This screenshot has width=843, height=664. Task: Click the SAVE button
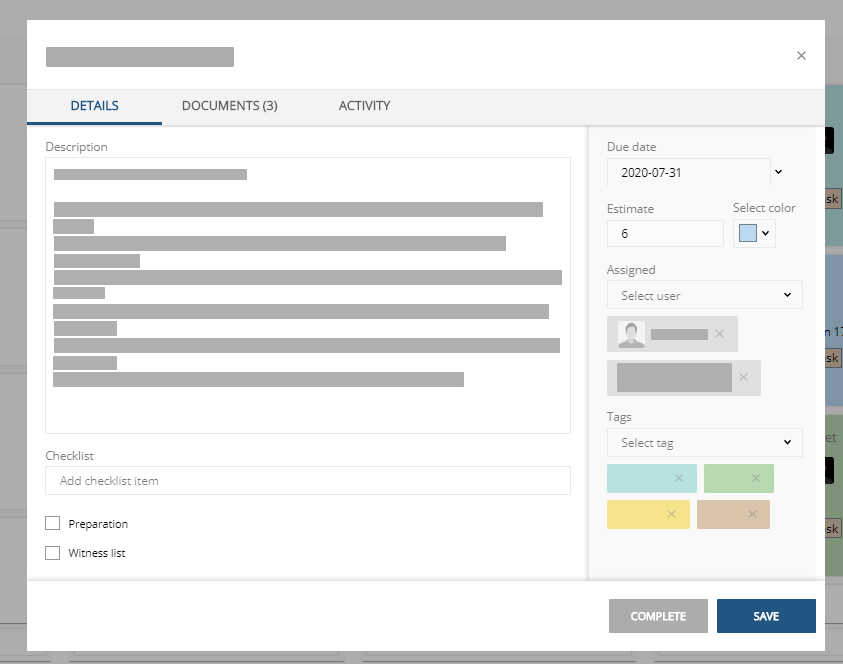tap(766, 616)
